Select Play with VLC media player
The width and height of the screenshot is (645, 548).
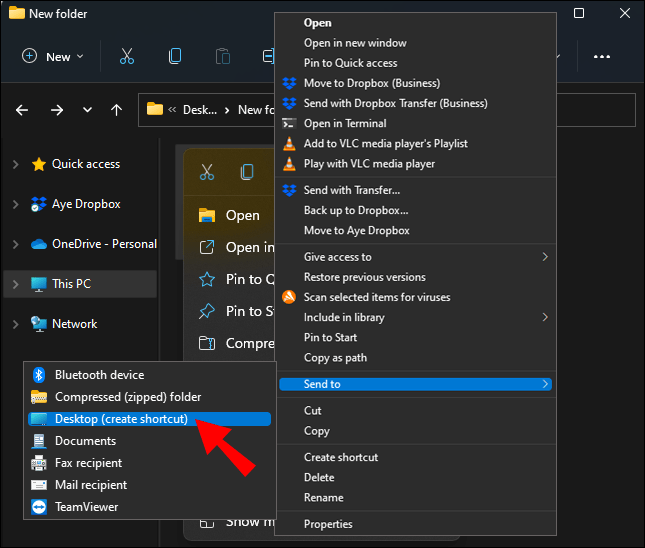[369, 164]
